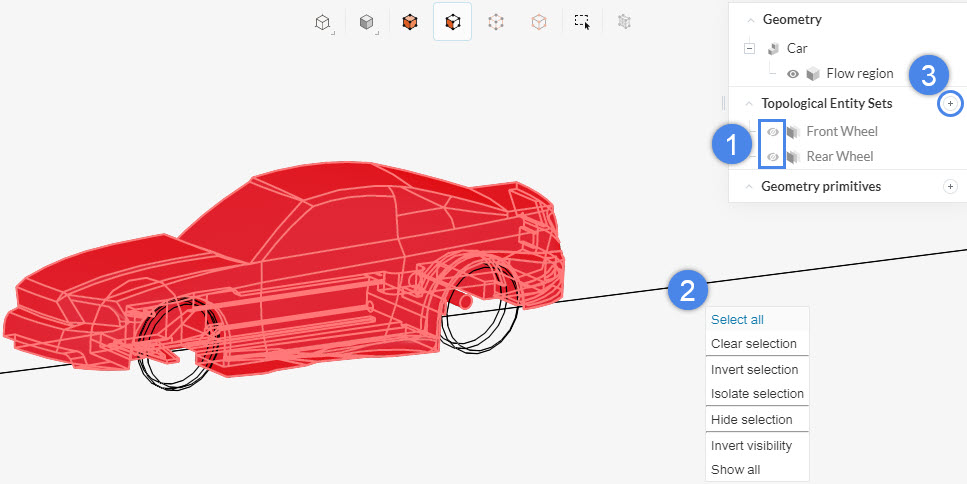Select the Rear Wheel entity set
The image size is (967, 484).
click(x=839, y=157)
